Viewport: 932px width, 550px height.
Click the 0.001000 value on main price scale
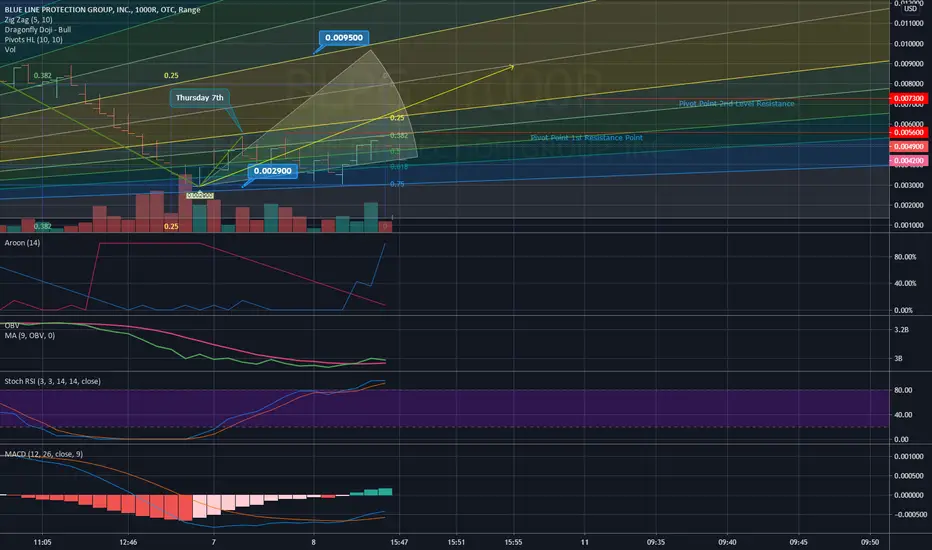(909, 225)
